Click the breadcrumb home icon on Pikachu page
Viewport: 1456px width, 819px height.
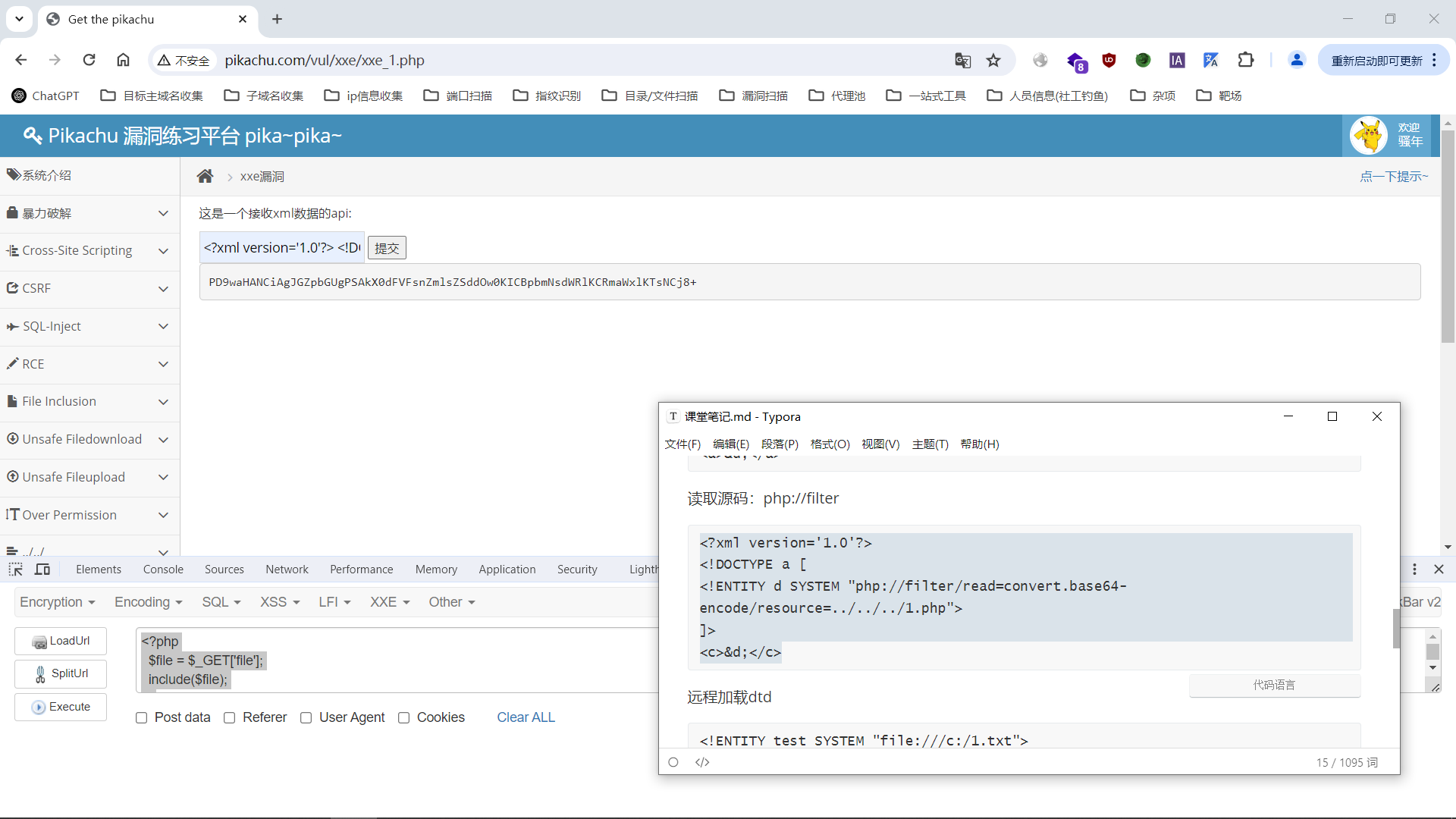click(x=205, y=177)
